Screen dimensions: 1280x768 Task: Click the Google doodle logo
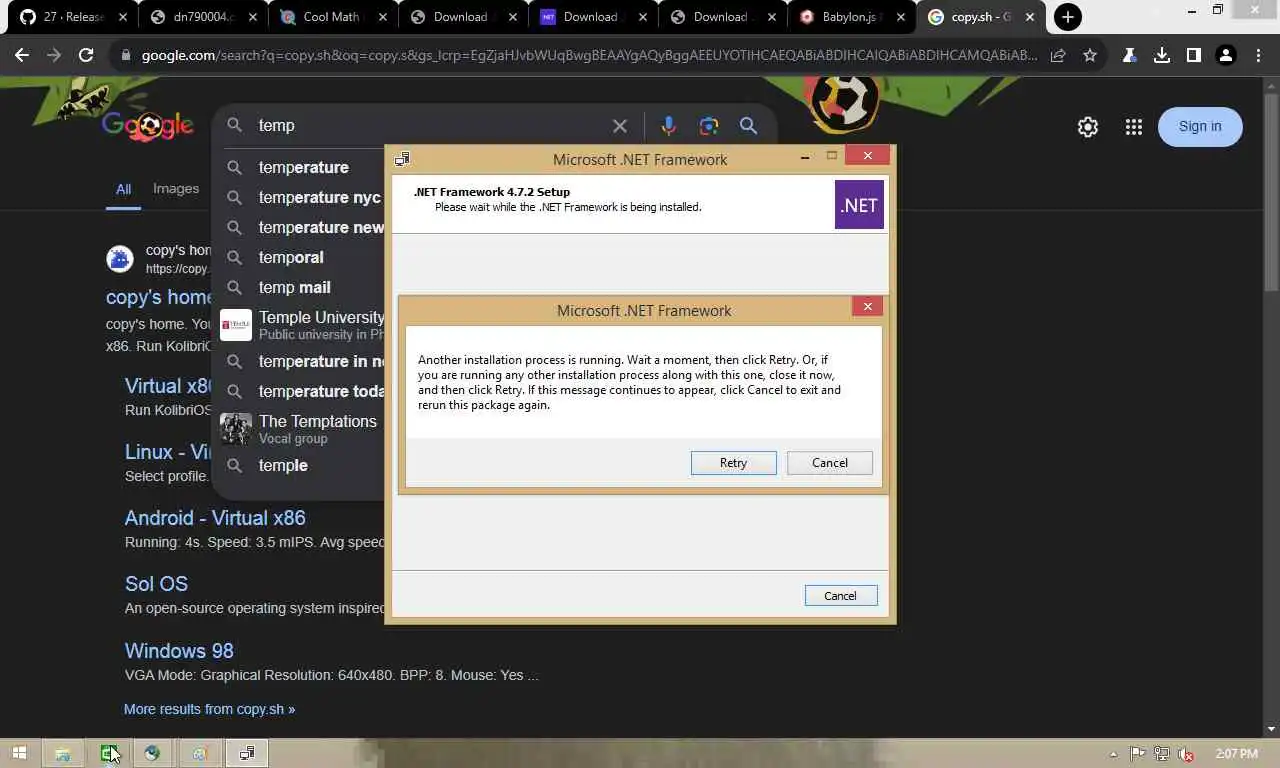[x=148, y=126]
